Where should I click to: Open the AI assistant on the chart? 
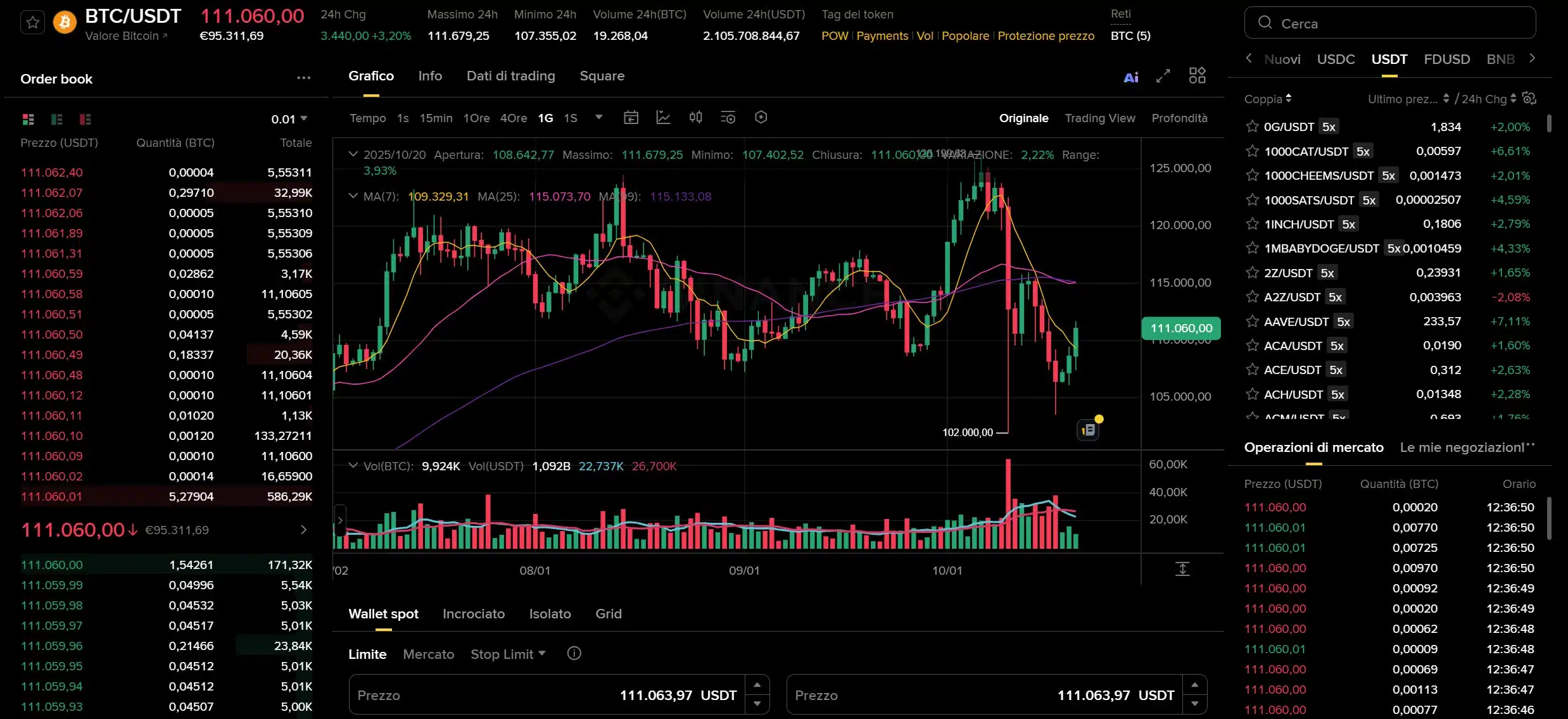click(1132, 77)
